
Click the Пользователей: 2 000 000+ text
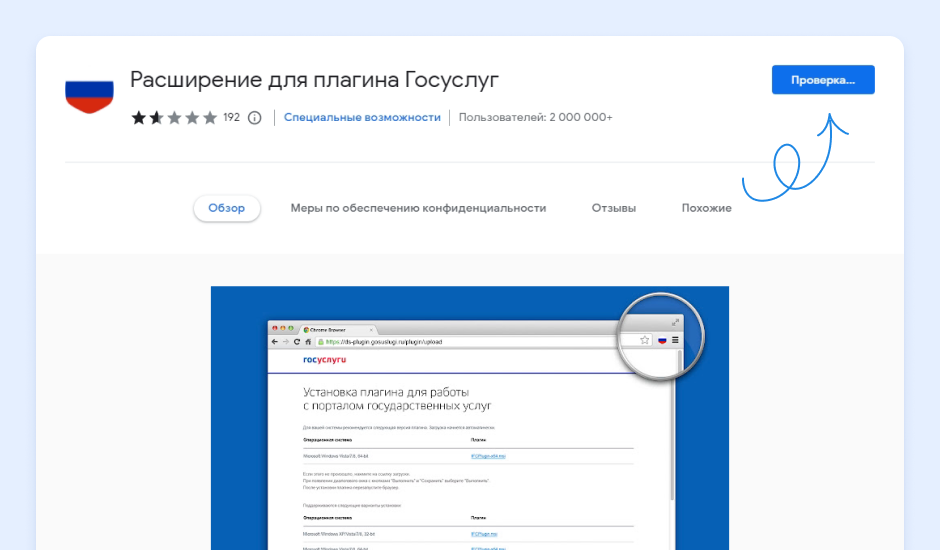[x=535, y=118]
